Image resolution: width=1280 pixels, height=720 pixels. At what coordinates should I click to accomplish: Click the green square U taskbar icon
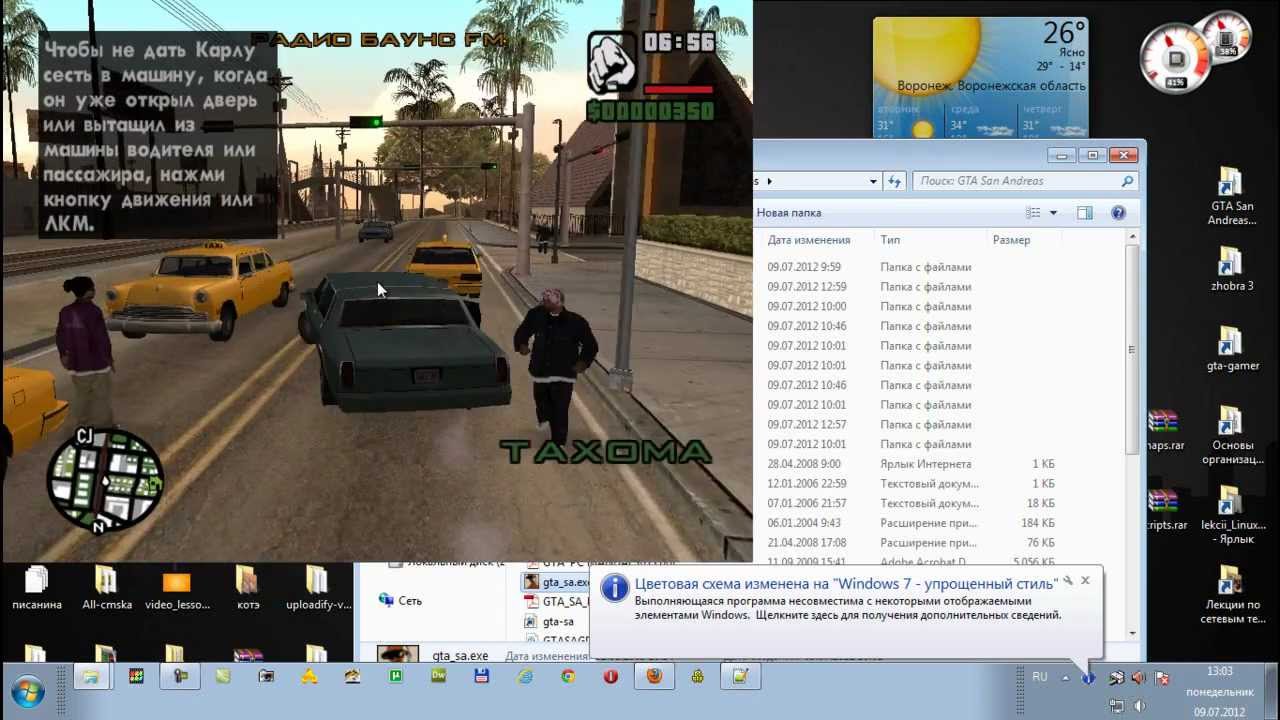click(x=395, y=676)
